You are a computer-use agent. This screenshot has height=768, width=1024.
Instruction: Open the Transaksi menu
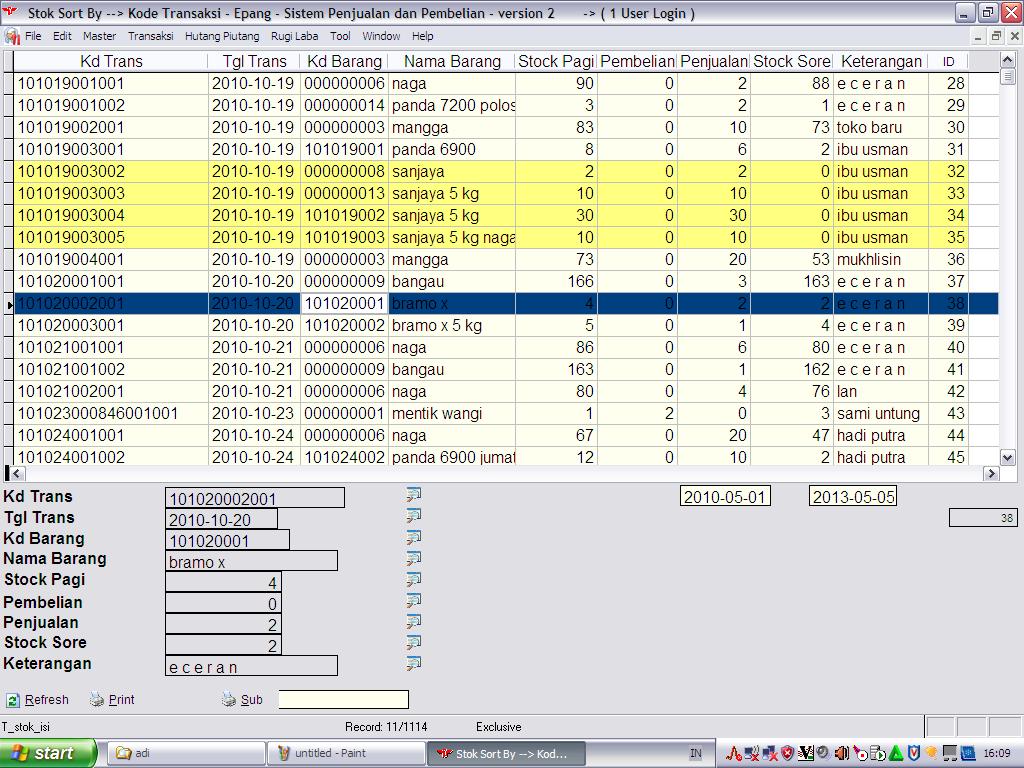click(x=150, y=36)
